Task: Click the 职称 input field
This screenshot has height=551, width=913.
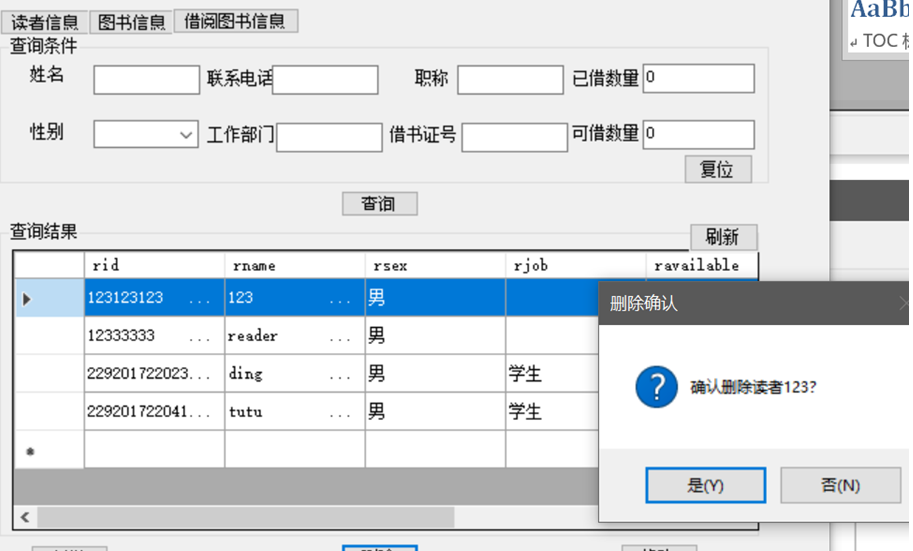Action: click(x=510, y=80)
